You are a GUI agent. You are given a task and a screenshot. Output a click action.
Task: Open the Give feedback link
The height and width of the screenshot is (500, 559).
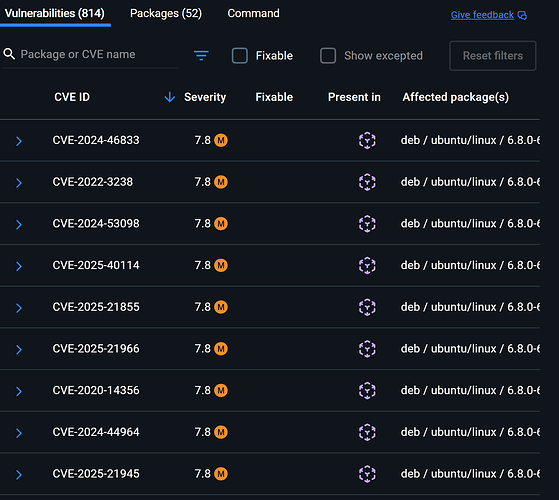[x=482, y=15]
